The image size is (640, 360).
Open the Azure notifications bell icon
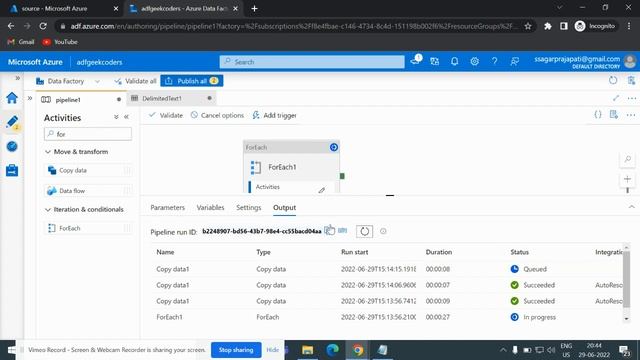(x=454, y=61)
